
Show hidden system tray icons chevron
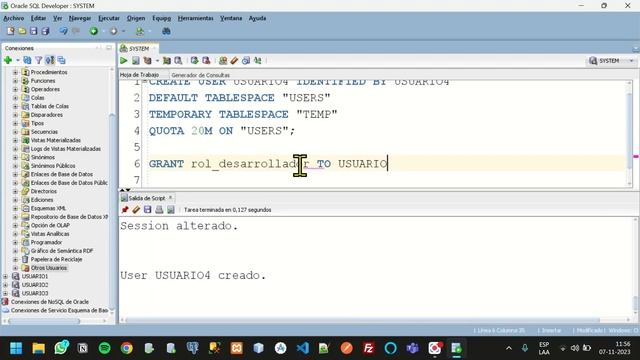click(x=509, y=348)
